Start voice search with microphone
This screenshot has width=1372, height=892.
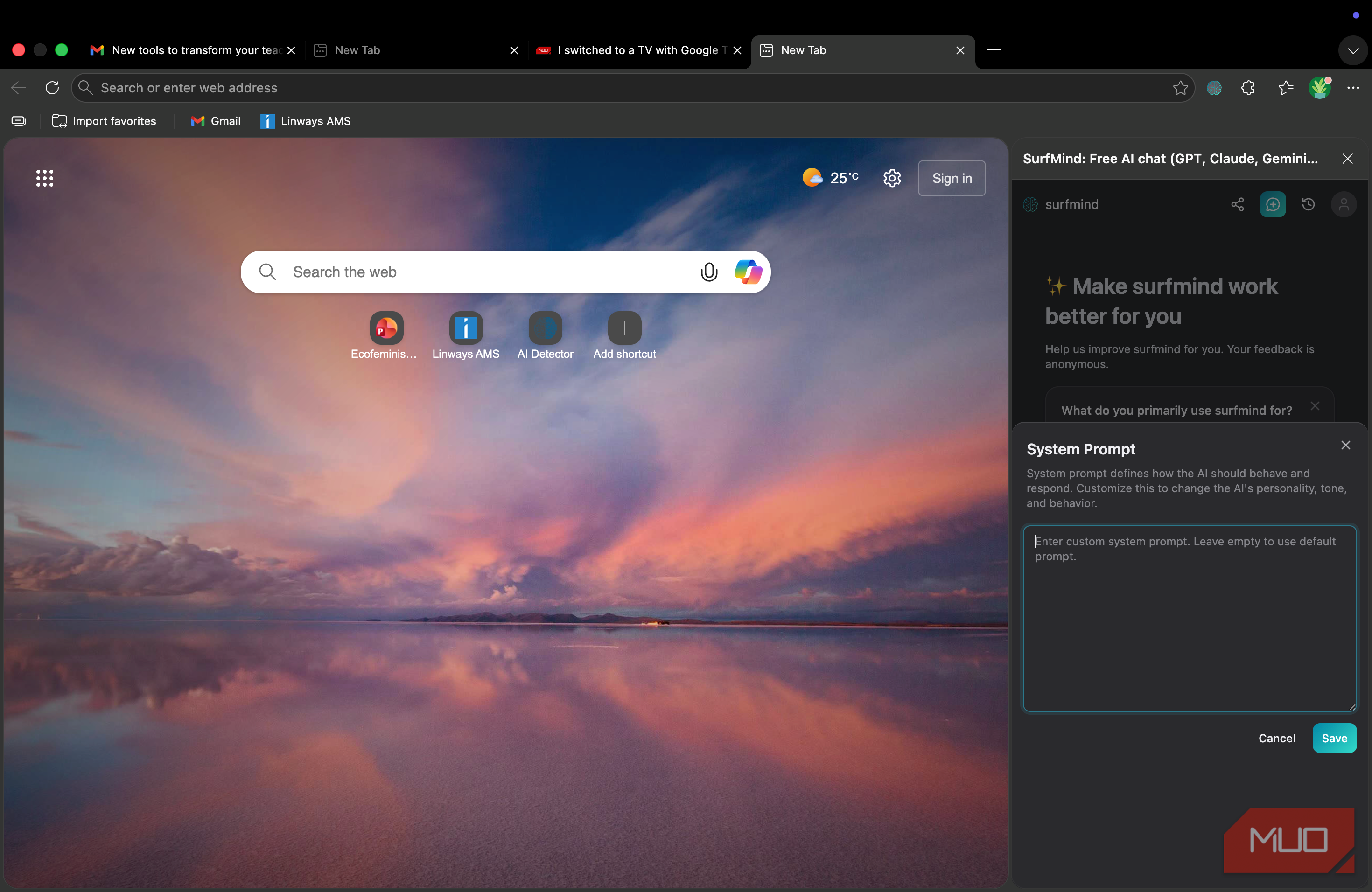(708, 272)
